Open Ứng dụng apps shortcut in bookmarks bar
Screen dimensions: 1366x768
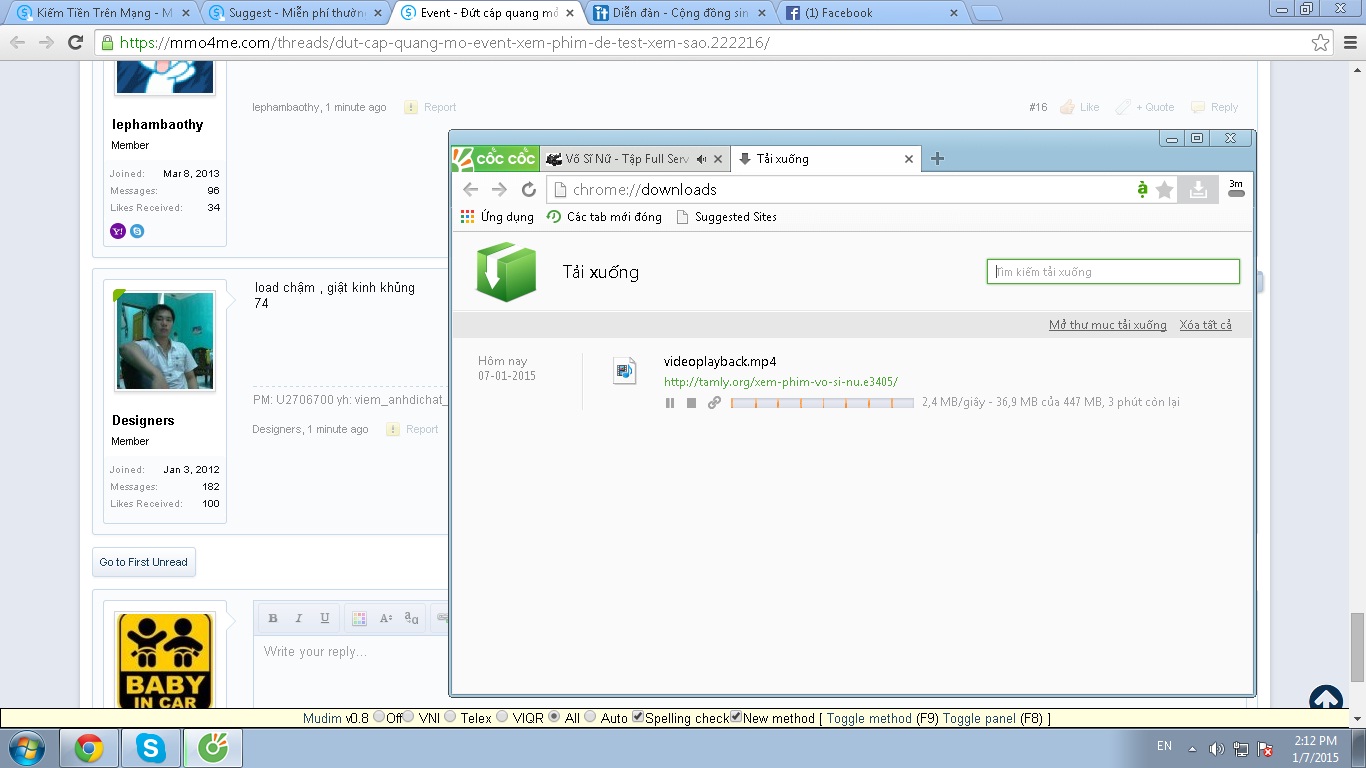pyautogui.click(x=497, y=217)
